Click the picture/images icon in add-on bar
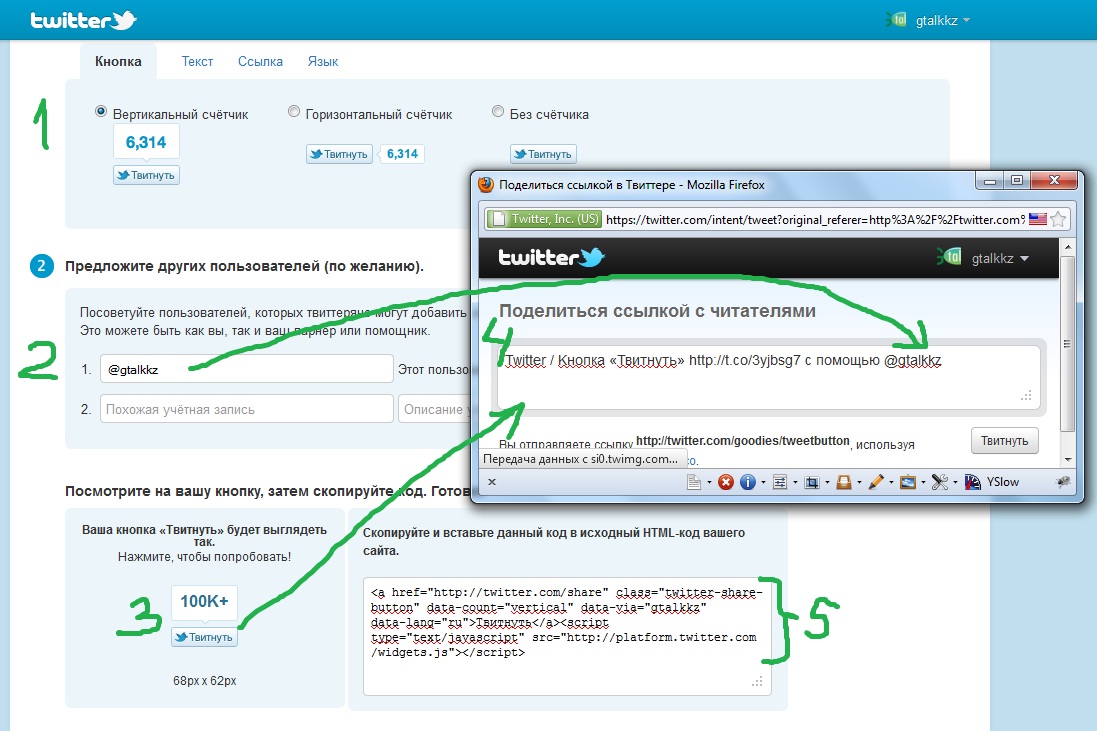The image size is (1097, 731). click(908, 482)
